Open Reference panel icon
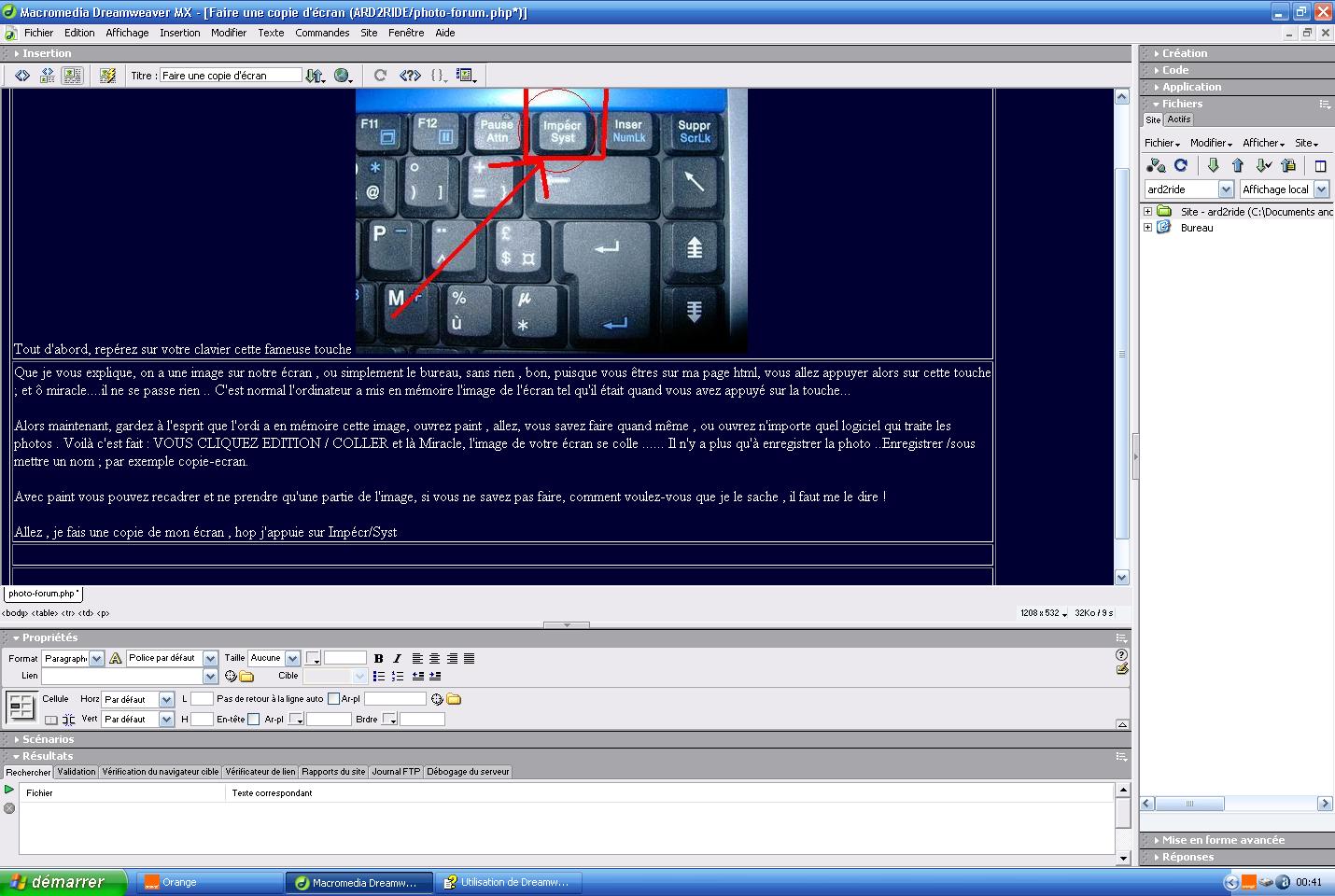The height and width of the screenshot is (896, 1335). point(410,76)
